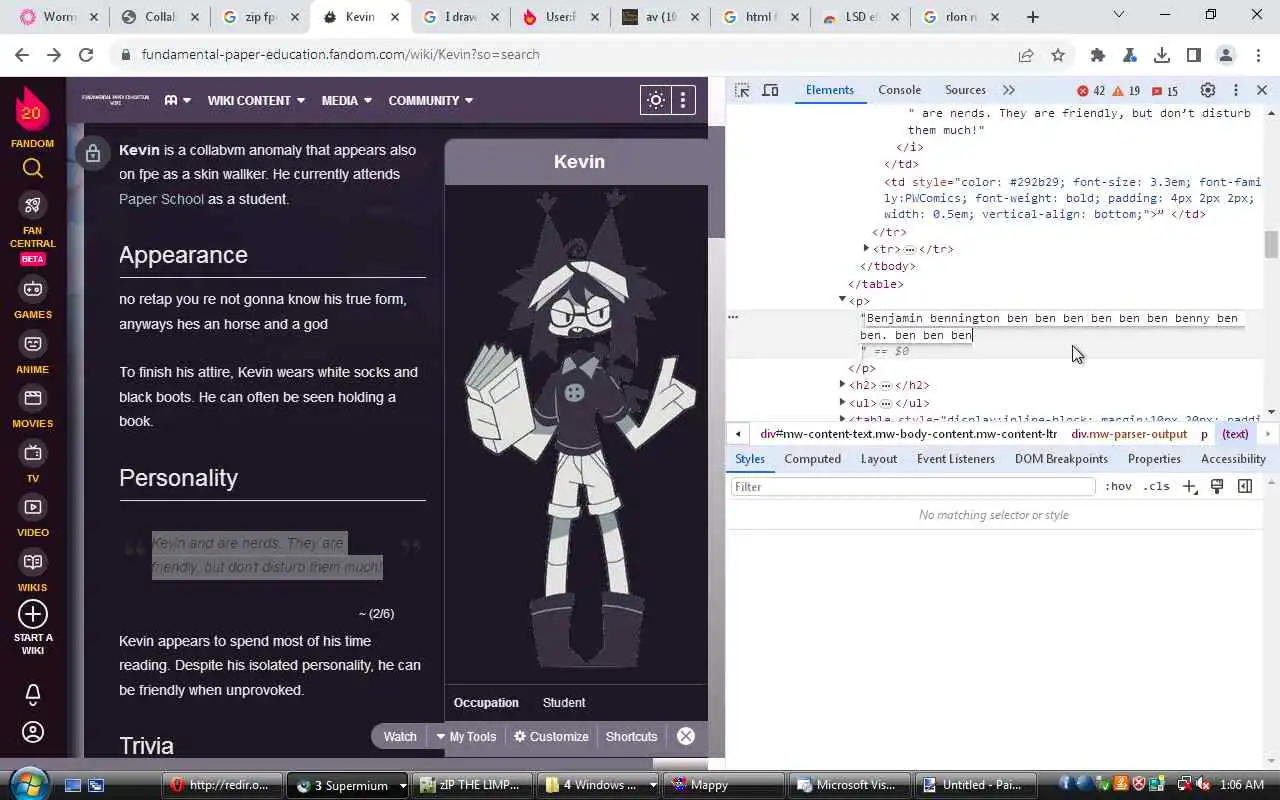Open Fandom notifications bell
Screen dimensions: 1280x800
(x=32, y=694)
